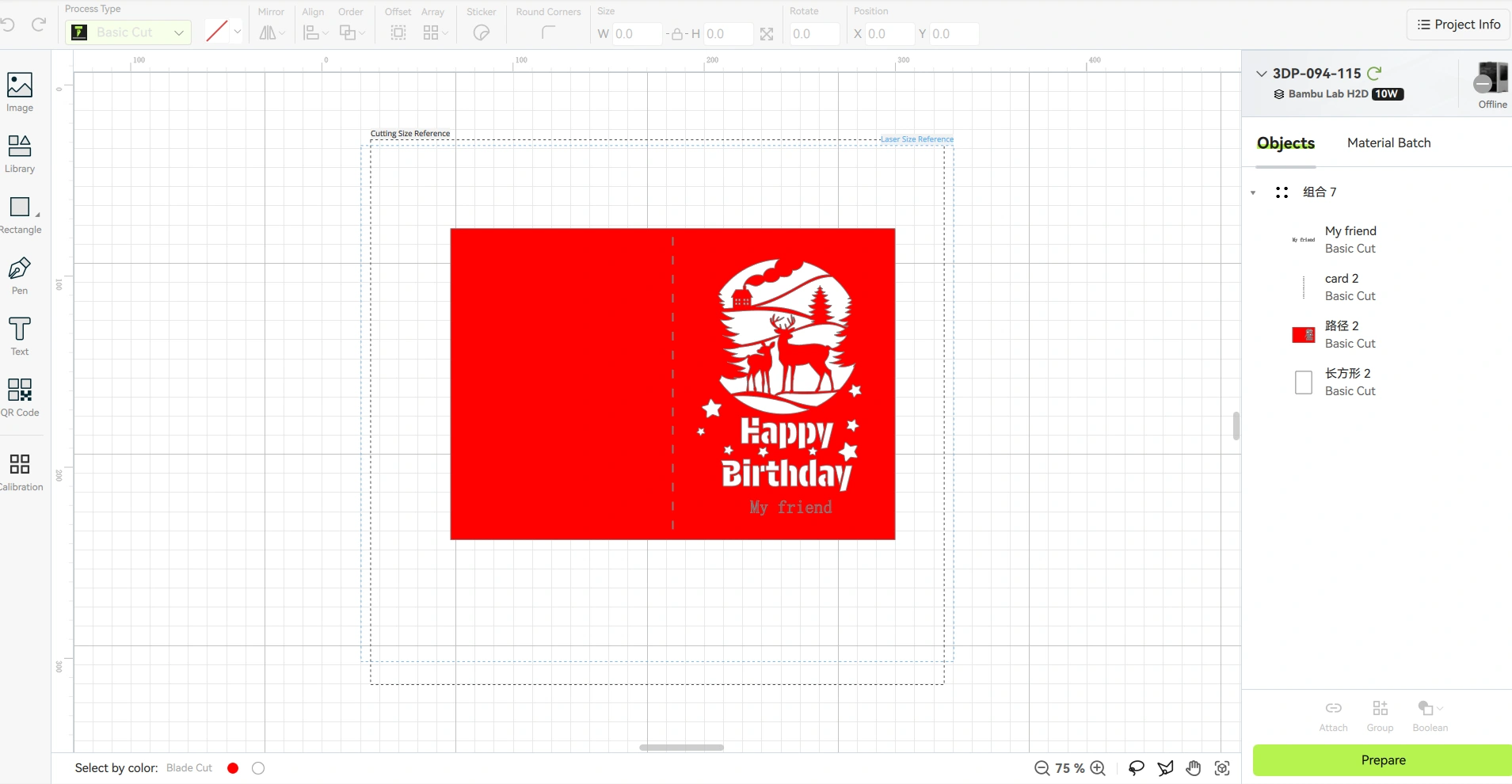The height and width of the screenshot is (784, 1512).
Task: Click the Array tool icon
Action: [x=431, y=32]
